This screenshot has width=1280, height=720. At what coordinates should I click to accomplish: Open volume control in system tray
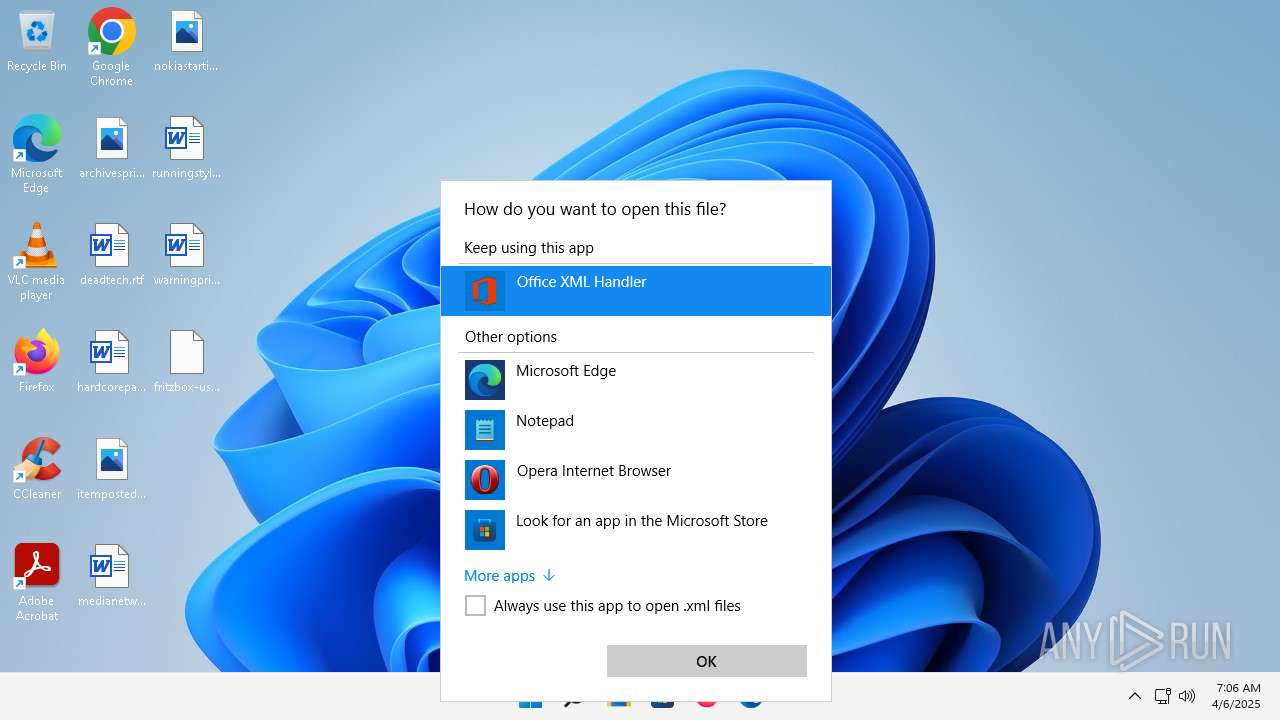click(1188, 696)
